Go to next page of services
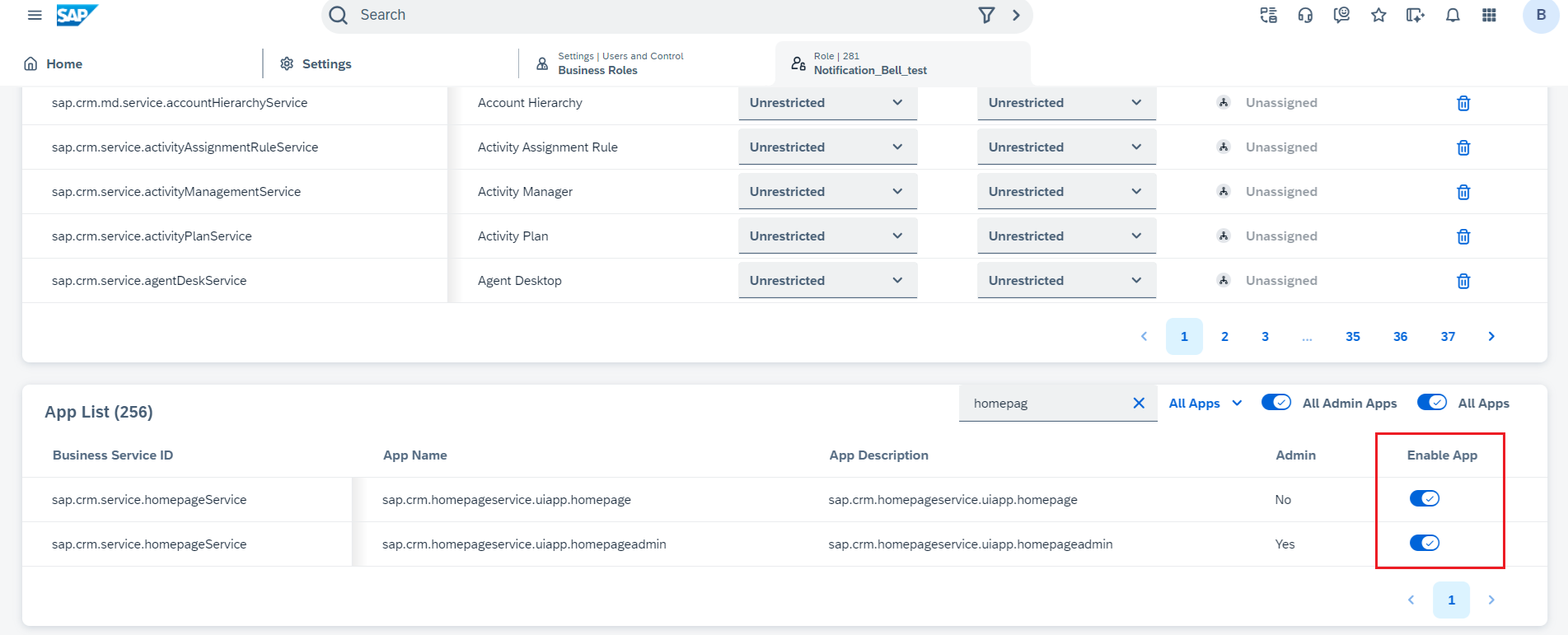 click(x=1491, y=337)
